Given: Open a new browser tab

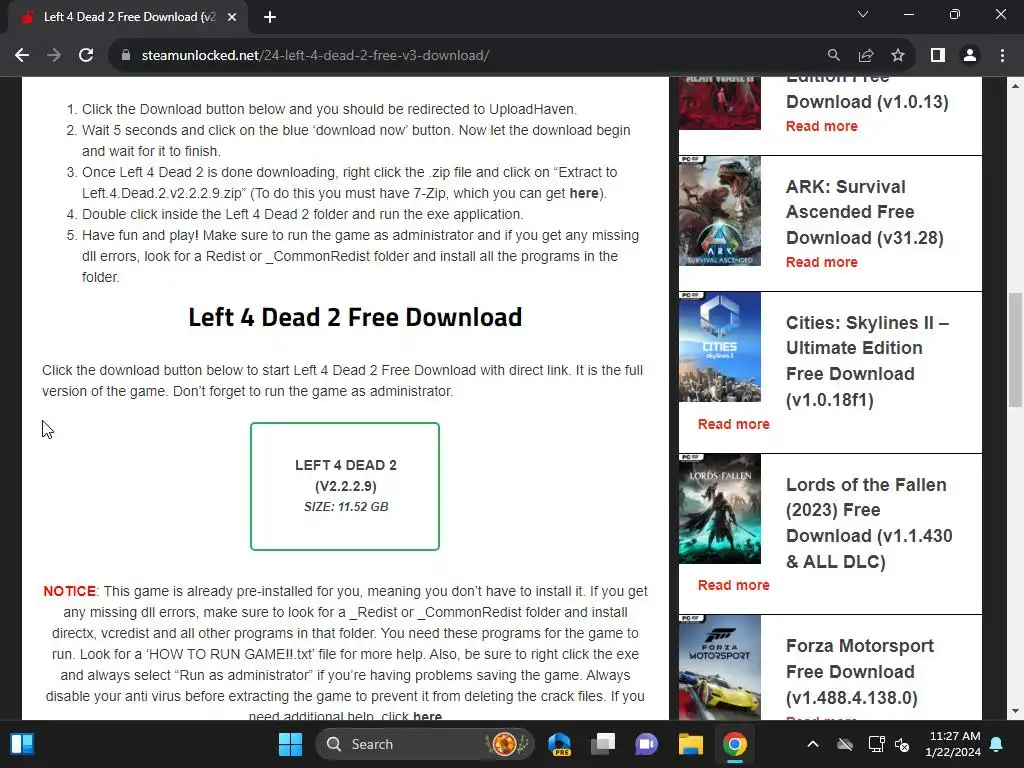Looking at the screenshot, I should pos(270,17).
